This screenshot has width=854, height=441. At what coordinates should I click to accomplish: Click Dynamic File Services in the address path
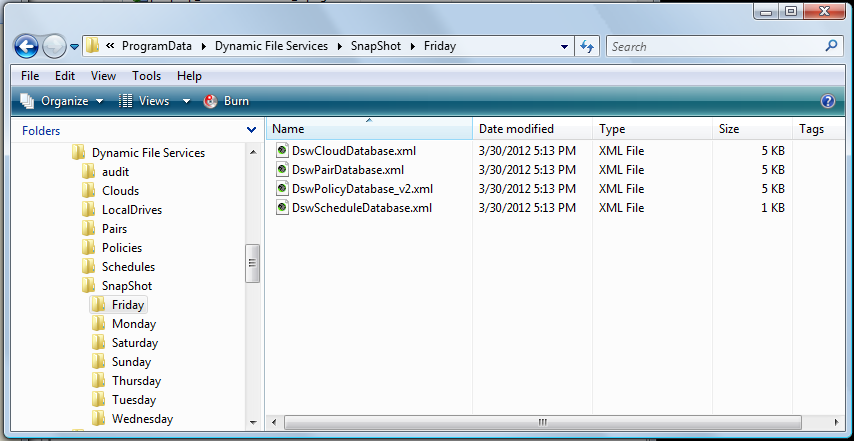pos(271,46)
